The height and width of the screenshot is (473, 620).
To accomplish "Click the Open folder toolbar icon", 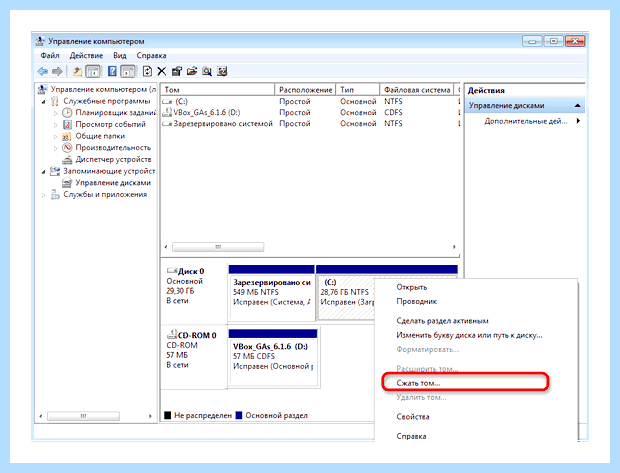I will pyautogui.click(x=192, y=72).
